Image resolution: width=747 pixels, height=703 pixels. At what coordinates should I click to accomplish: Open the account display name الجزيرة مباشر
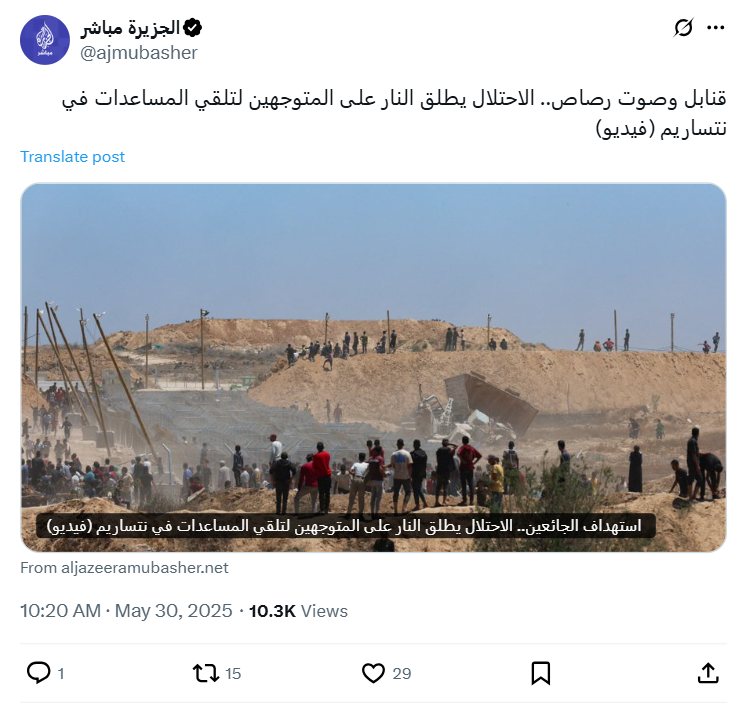130,28
